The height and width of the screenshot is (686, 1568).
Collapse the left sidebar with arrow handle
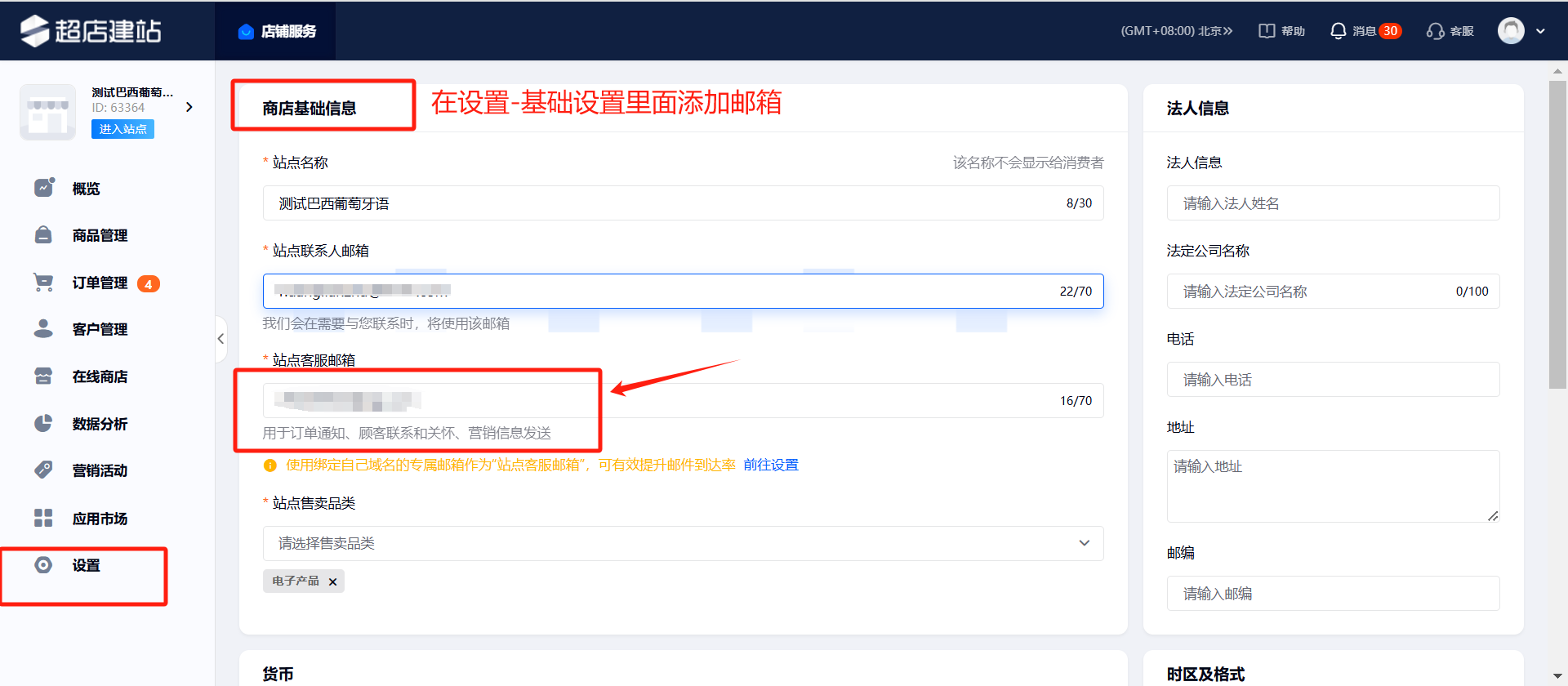tap(220, 338)
